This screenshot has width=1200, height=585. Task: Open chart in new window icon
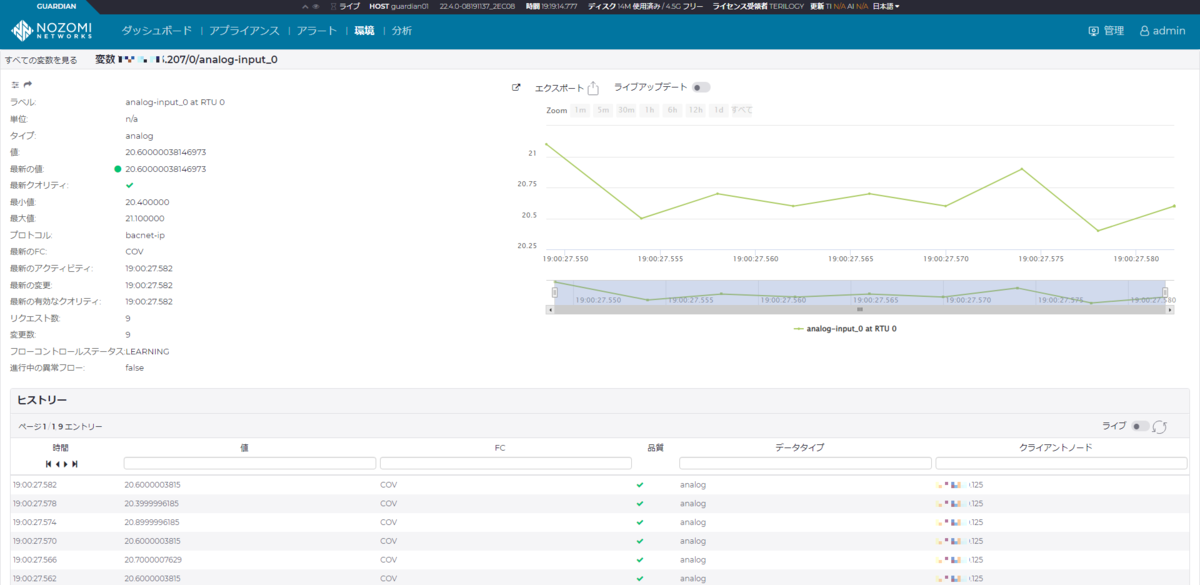(x=516, y=87)
